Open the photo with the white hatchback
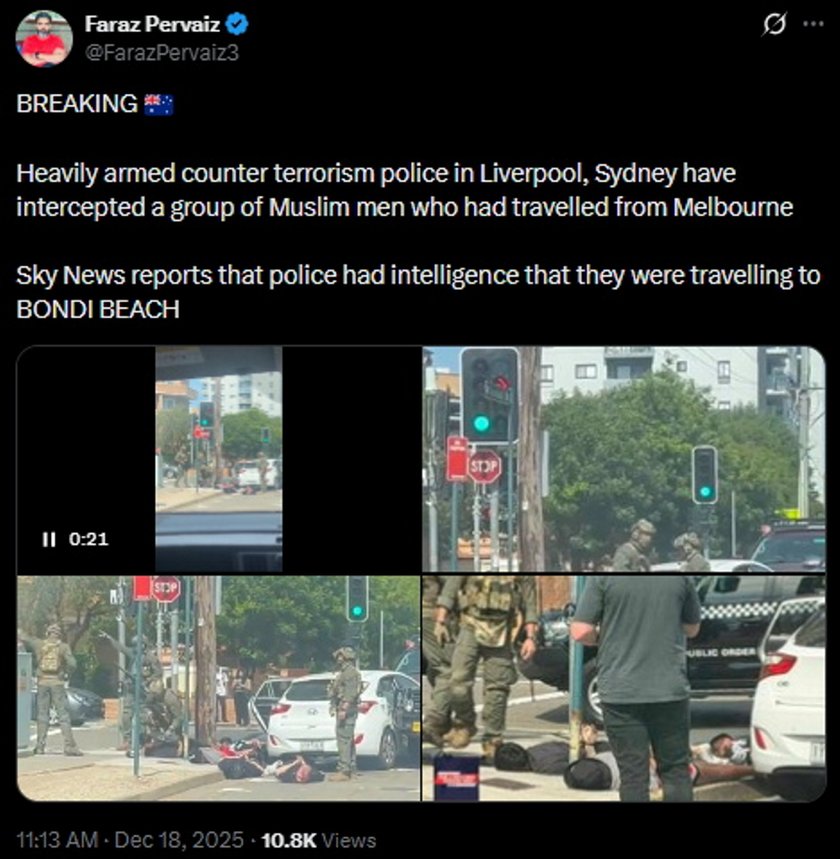 [219, 688]
